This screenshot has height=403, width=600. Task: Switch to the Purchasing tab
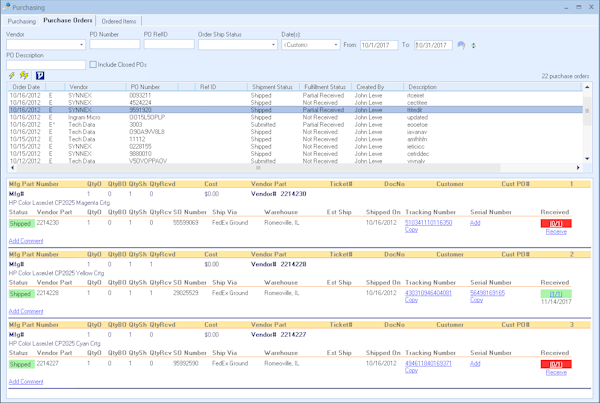tap(22, 21)
